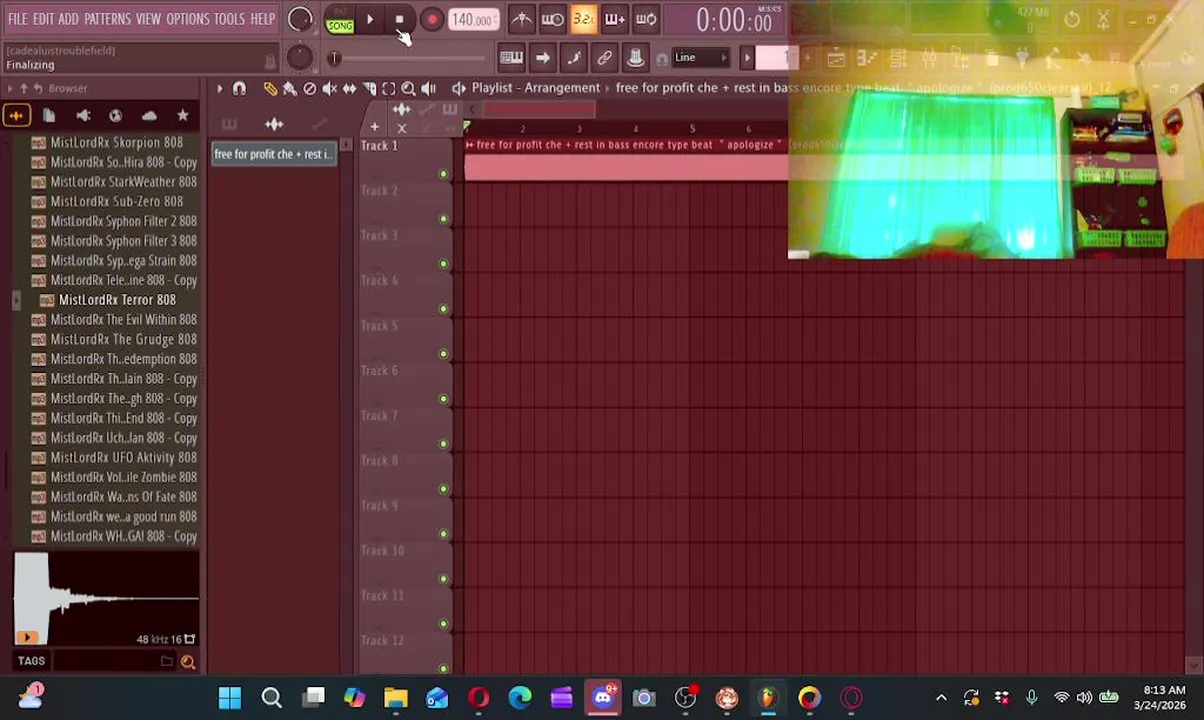Select the Draw pencil tool in playlist toolbar
The image size is (1204, 720).
click(x=270, y=89)
